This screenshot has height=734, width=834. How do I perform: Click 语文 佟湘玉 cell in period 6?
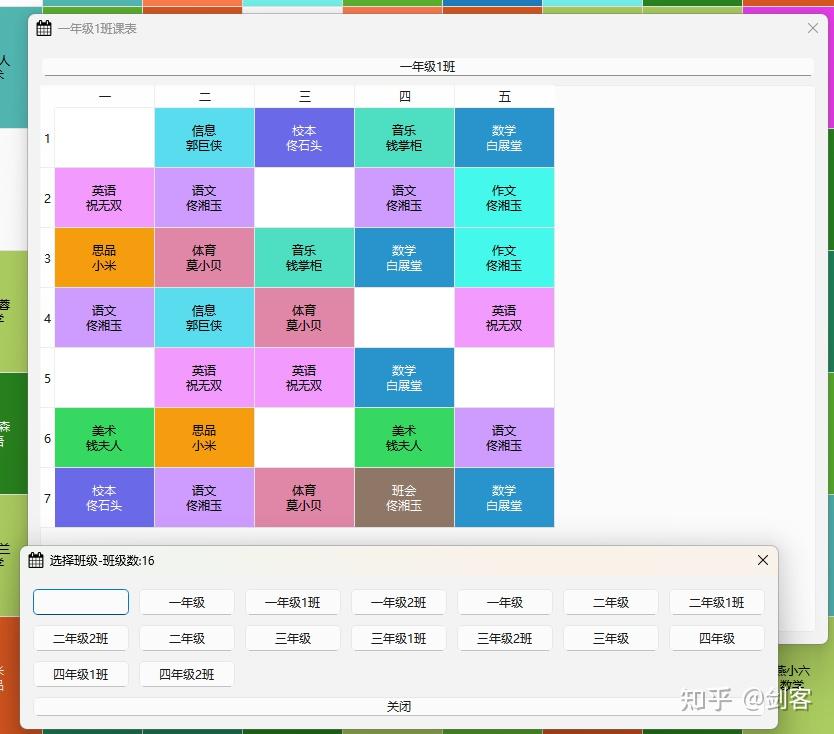pyautogui.click(x=504, y=438)
